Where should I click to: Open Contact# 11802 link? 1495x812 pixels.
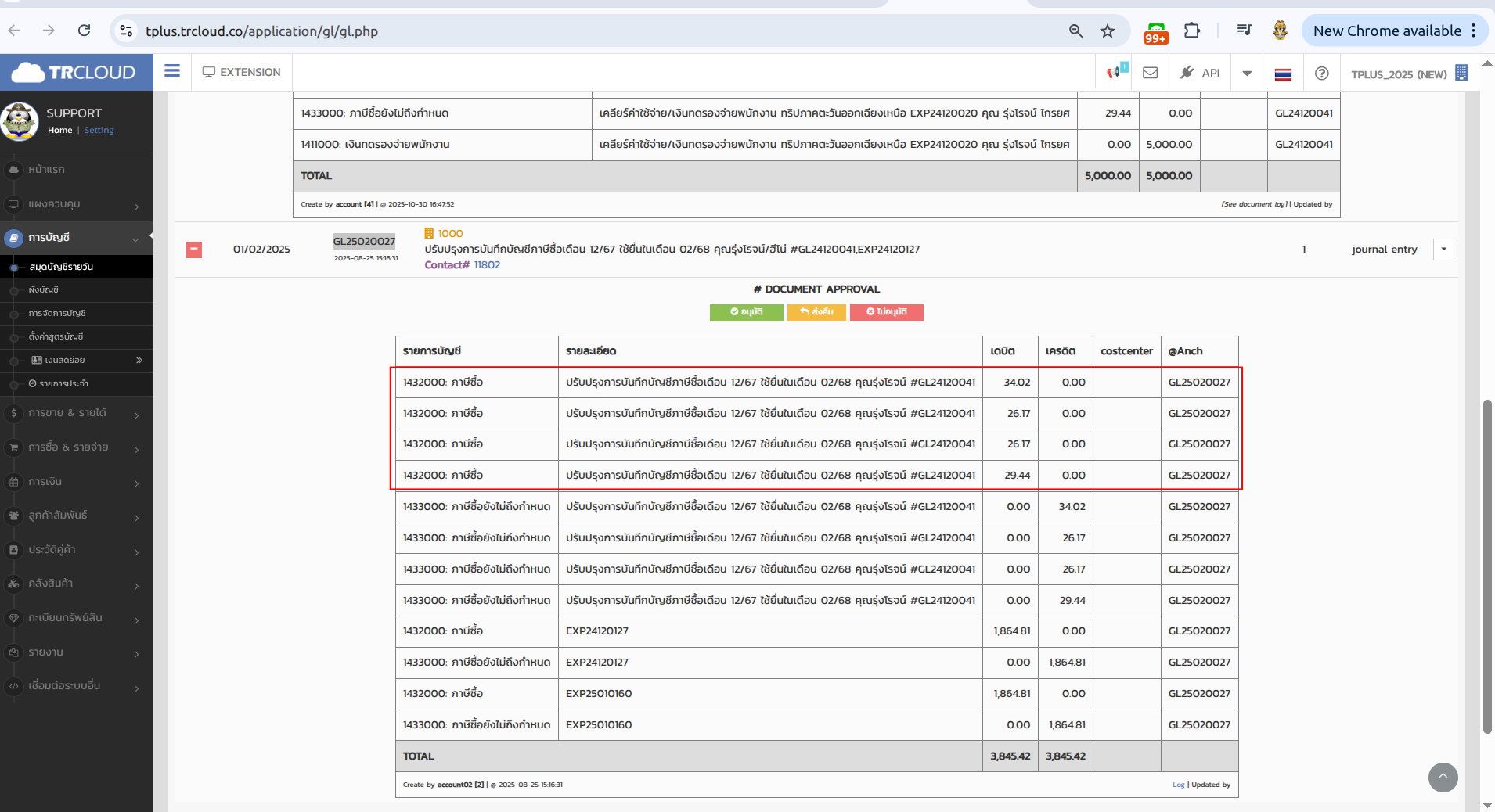[486, 265]
